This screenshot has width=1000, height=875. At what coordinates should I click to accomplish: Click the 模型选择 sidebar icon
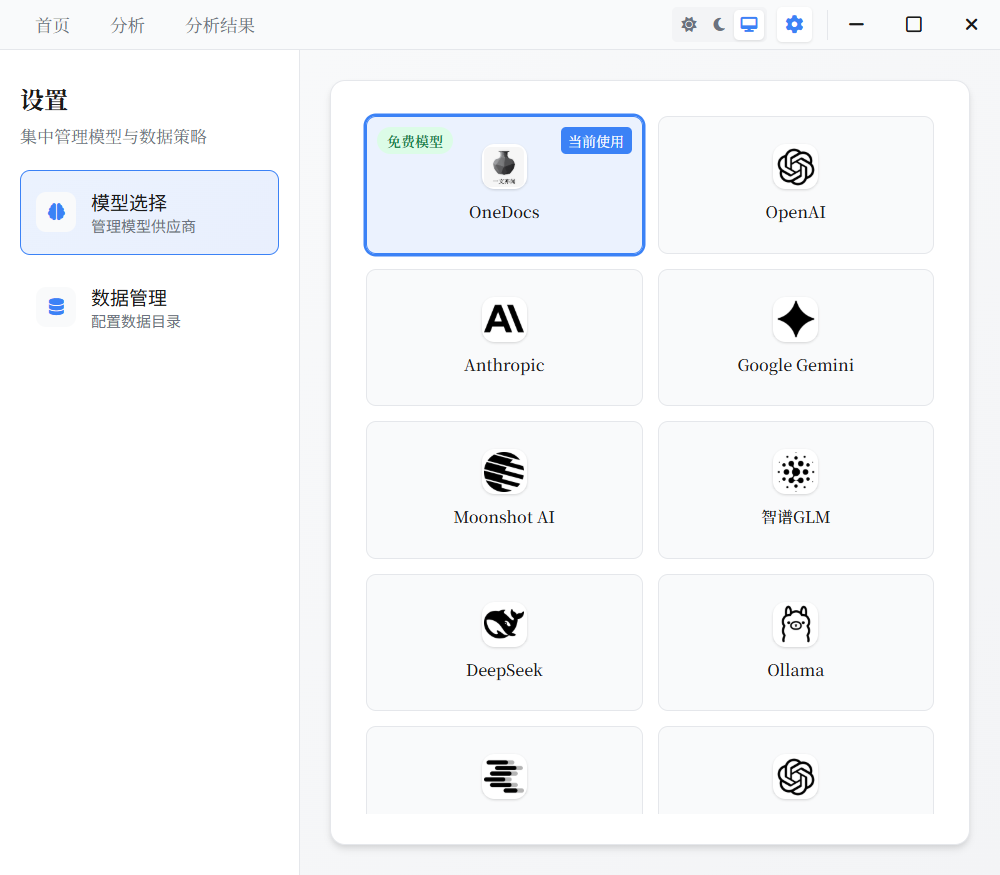tap(55, 212)
